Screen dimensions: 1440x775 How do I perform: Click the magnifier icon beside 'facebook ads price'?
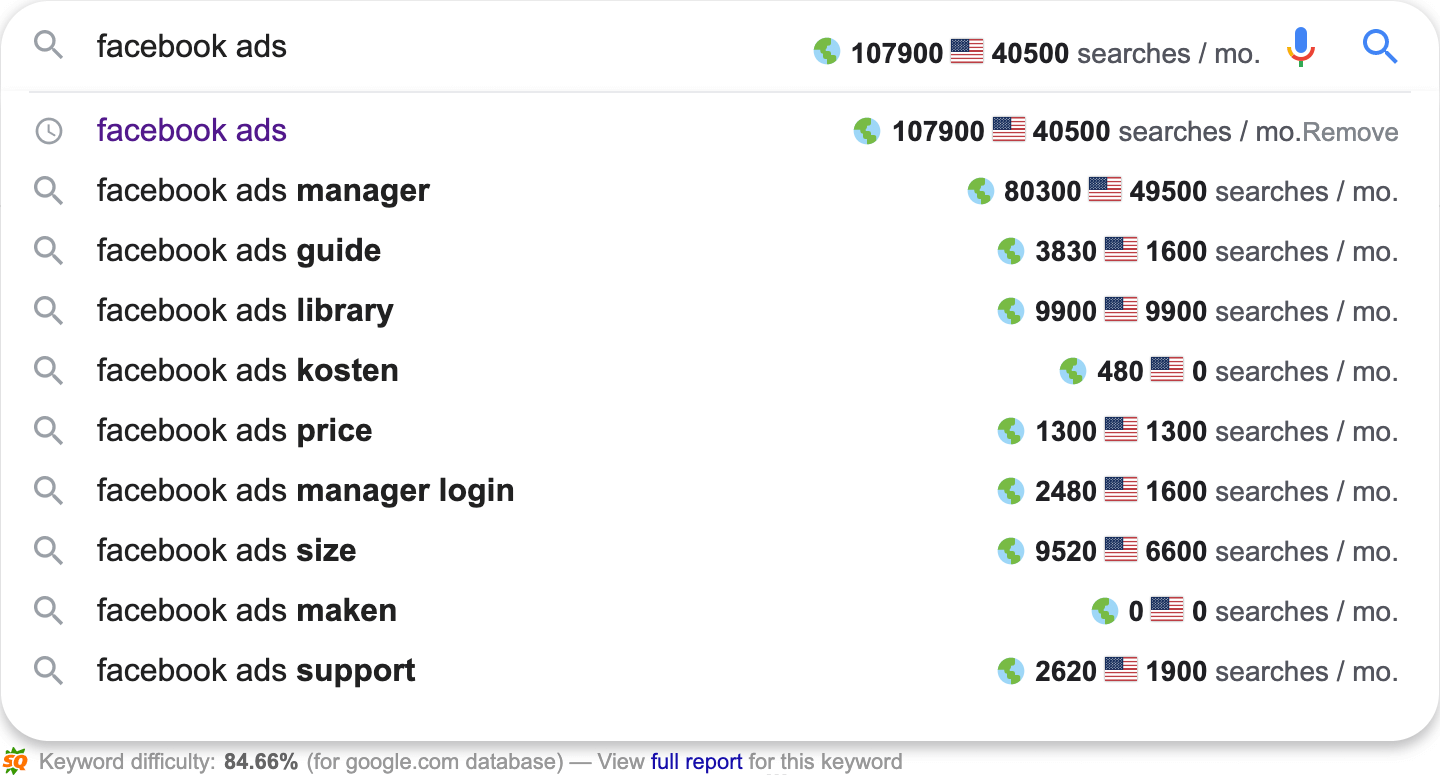(x=48, y=430)
